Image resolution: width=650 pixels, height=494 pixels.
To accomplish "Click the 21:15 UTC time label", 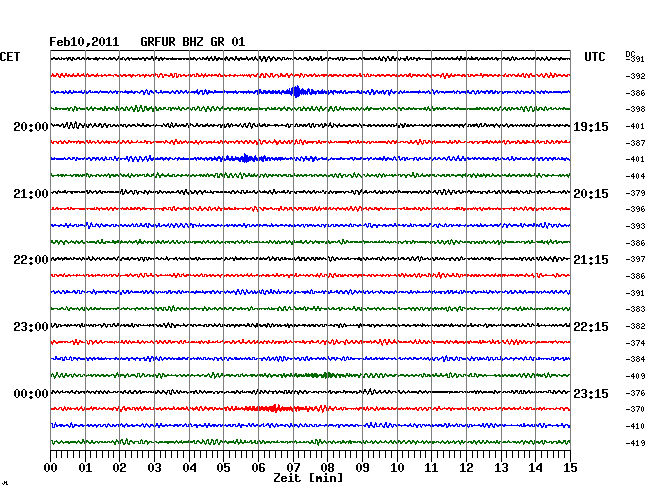I will point(591,260).
